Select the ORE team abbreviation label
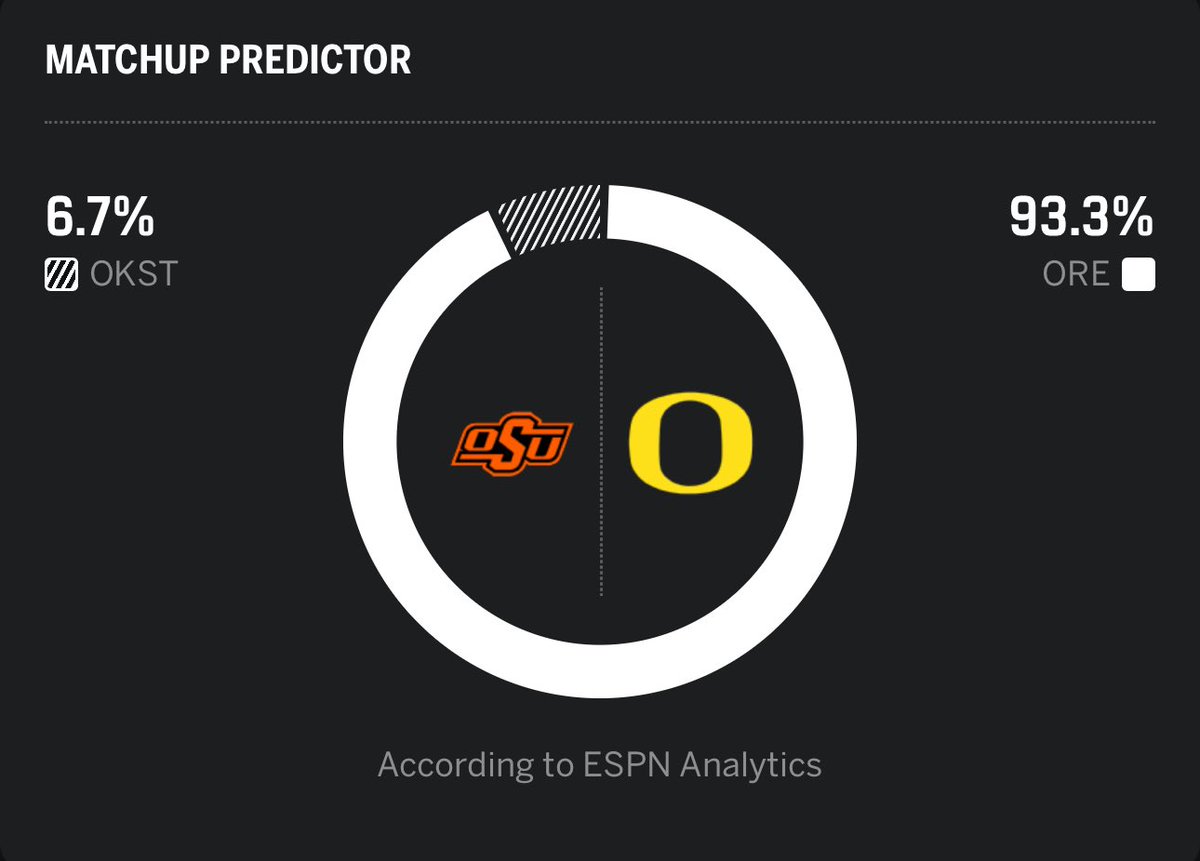This screenshot has width=1200, height=861. tap(1076, 274)
